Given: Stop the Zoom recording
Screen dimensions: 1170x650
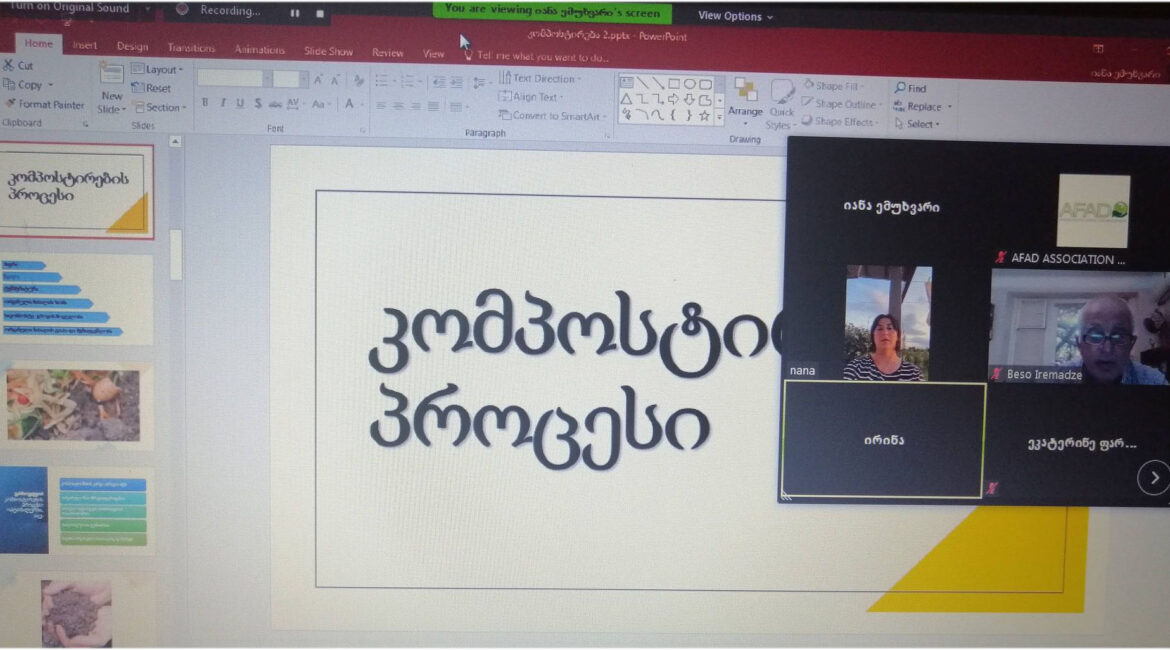Looking at the screenshot, I should click(319, 13).
